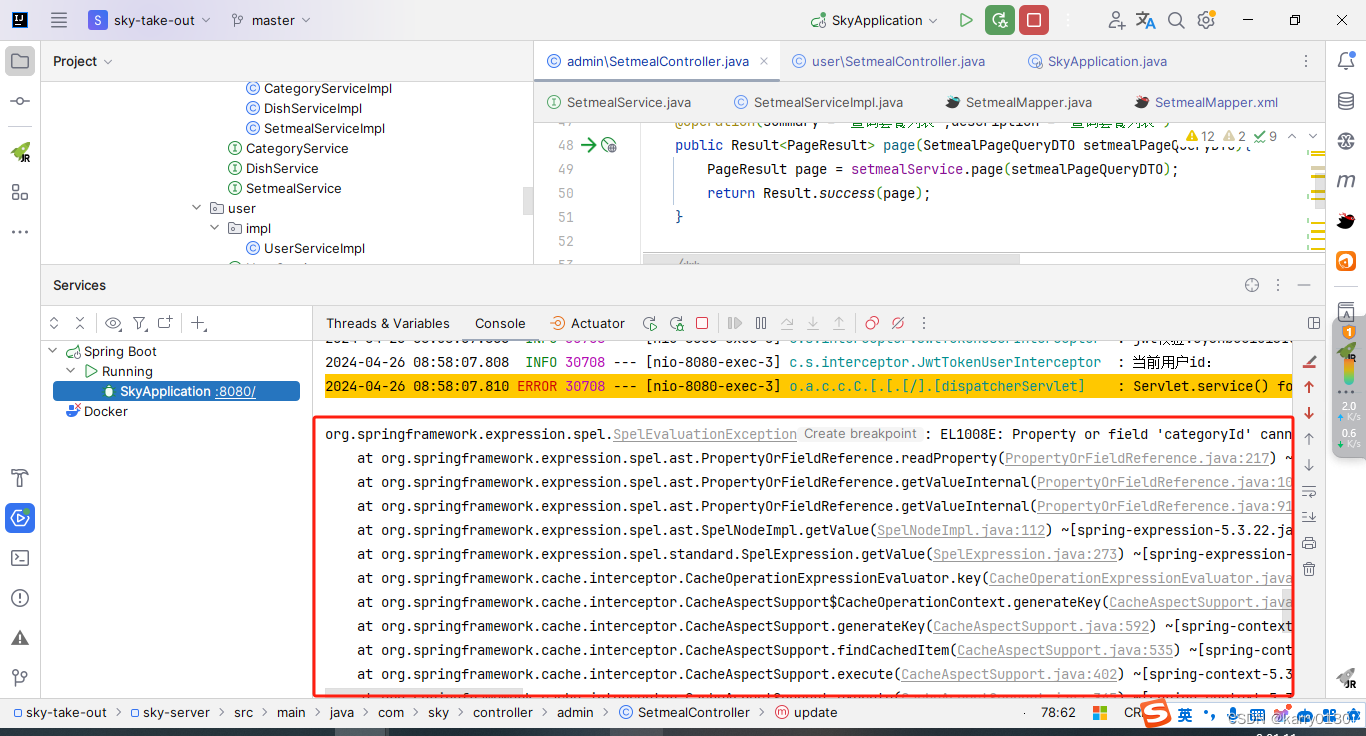Open the Maven panel on the right sidebar

1346,180
